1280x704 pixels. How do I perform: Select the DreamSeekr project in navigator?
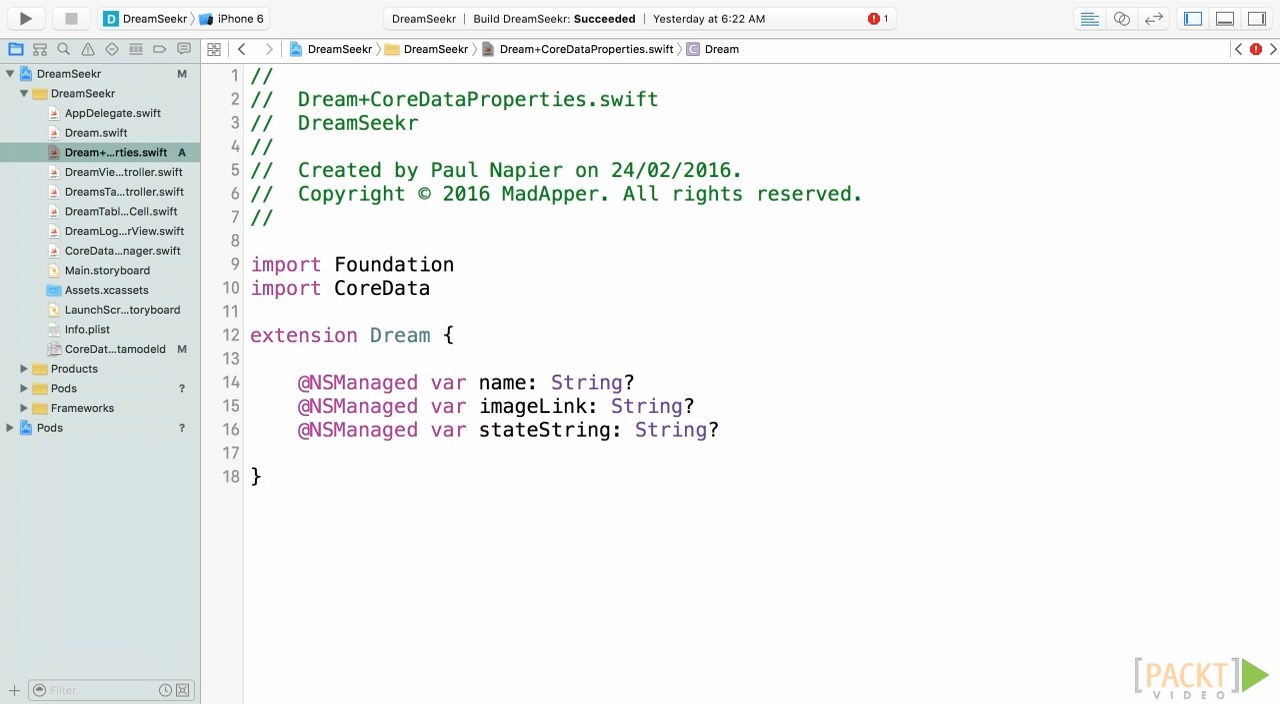100,74
